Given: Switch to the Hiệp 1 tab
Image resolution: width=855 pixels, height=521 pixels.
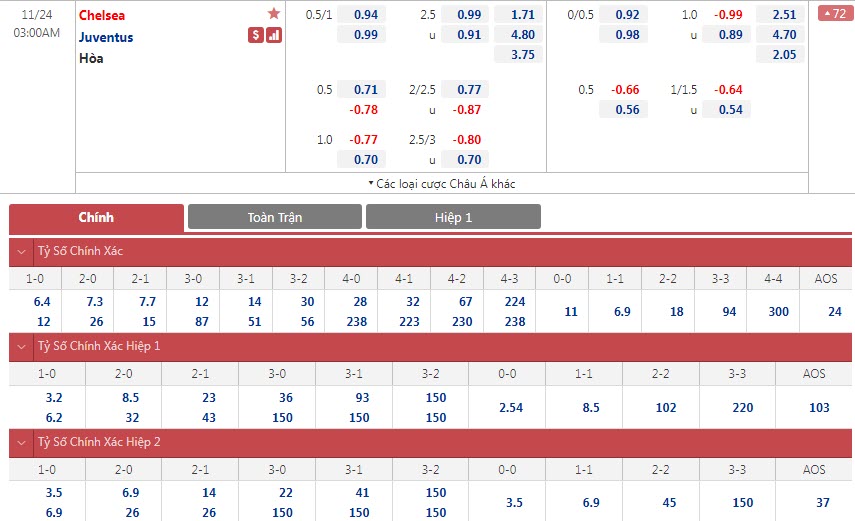Looking at the screenshot, I should 453,217.
